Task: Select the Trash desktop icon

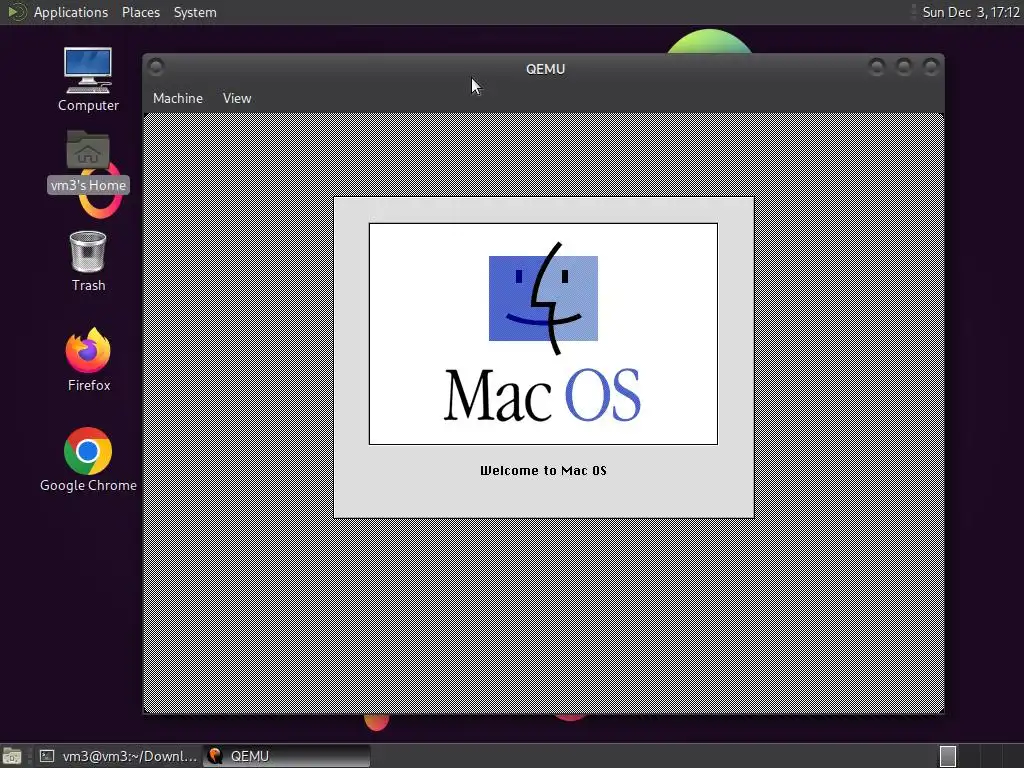Action: [x=88, y=261]
